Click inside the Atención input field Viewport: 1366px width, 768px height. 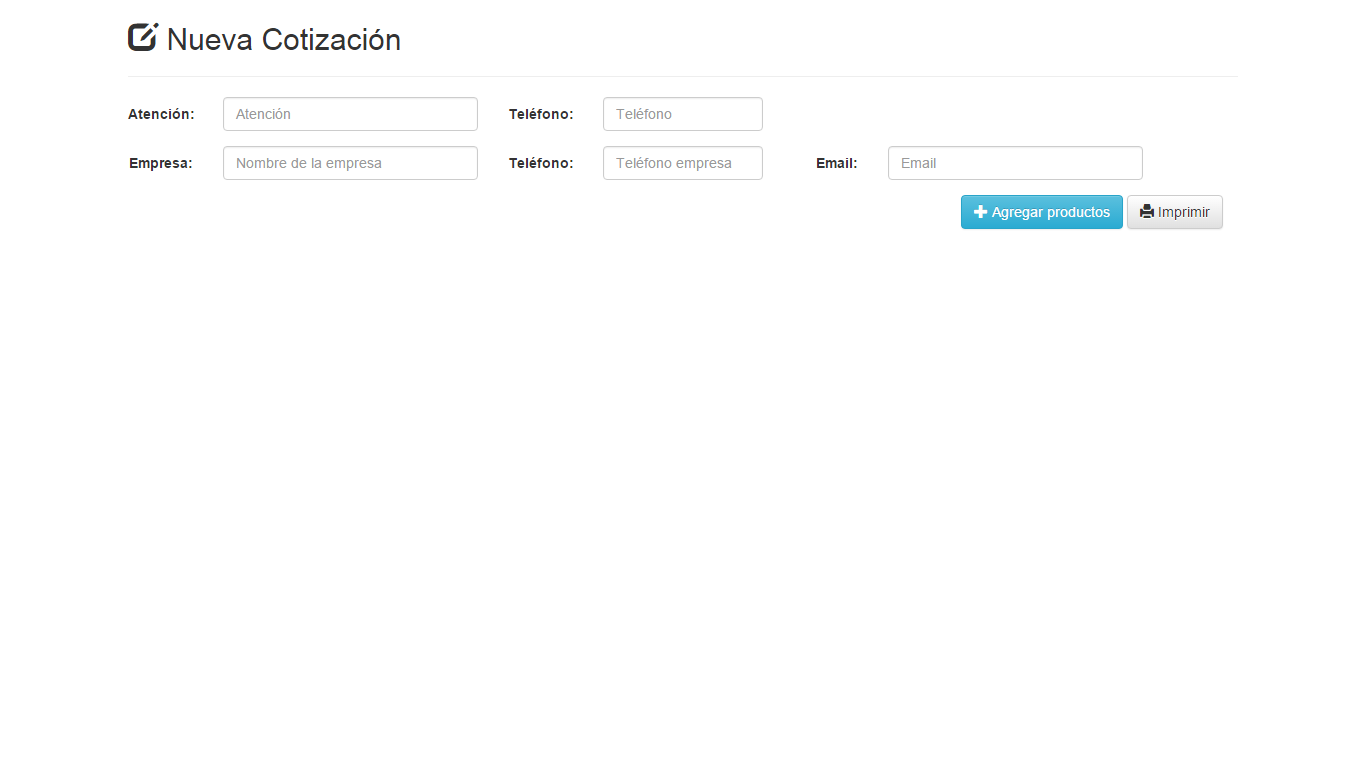[x=349, y=113]
